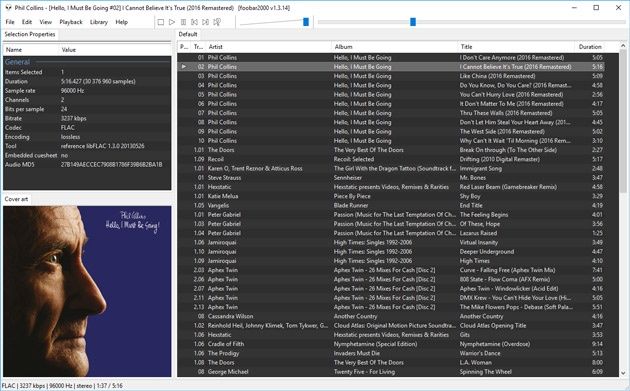Open the Playback menu
Image resolution: width=630 pixels, height=391 pixels.
(x=71, y=22)
